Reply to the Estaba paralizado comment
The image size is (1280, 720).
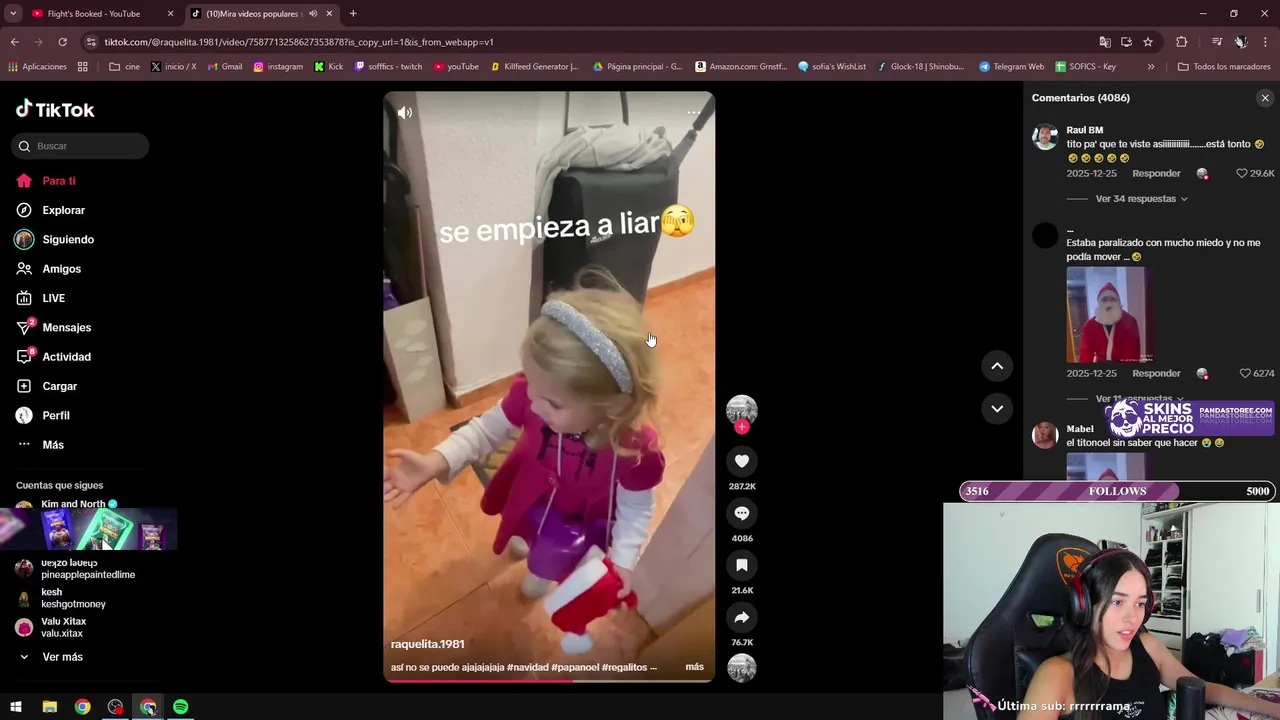(1156, 374)
